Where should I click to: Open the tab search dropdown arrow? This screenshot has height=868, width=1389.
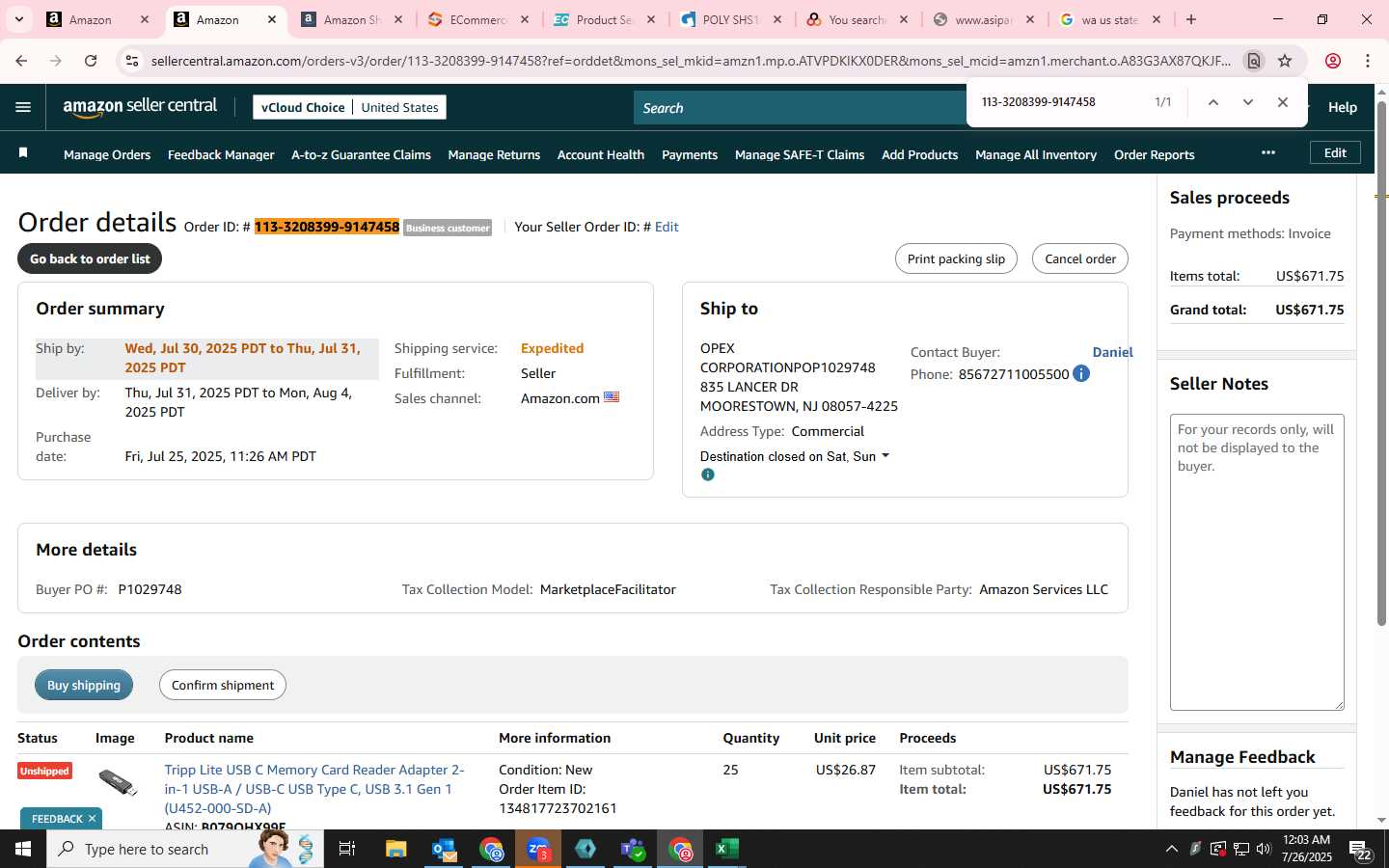coord(18,19)
